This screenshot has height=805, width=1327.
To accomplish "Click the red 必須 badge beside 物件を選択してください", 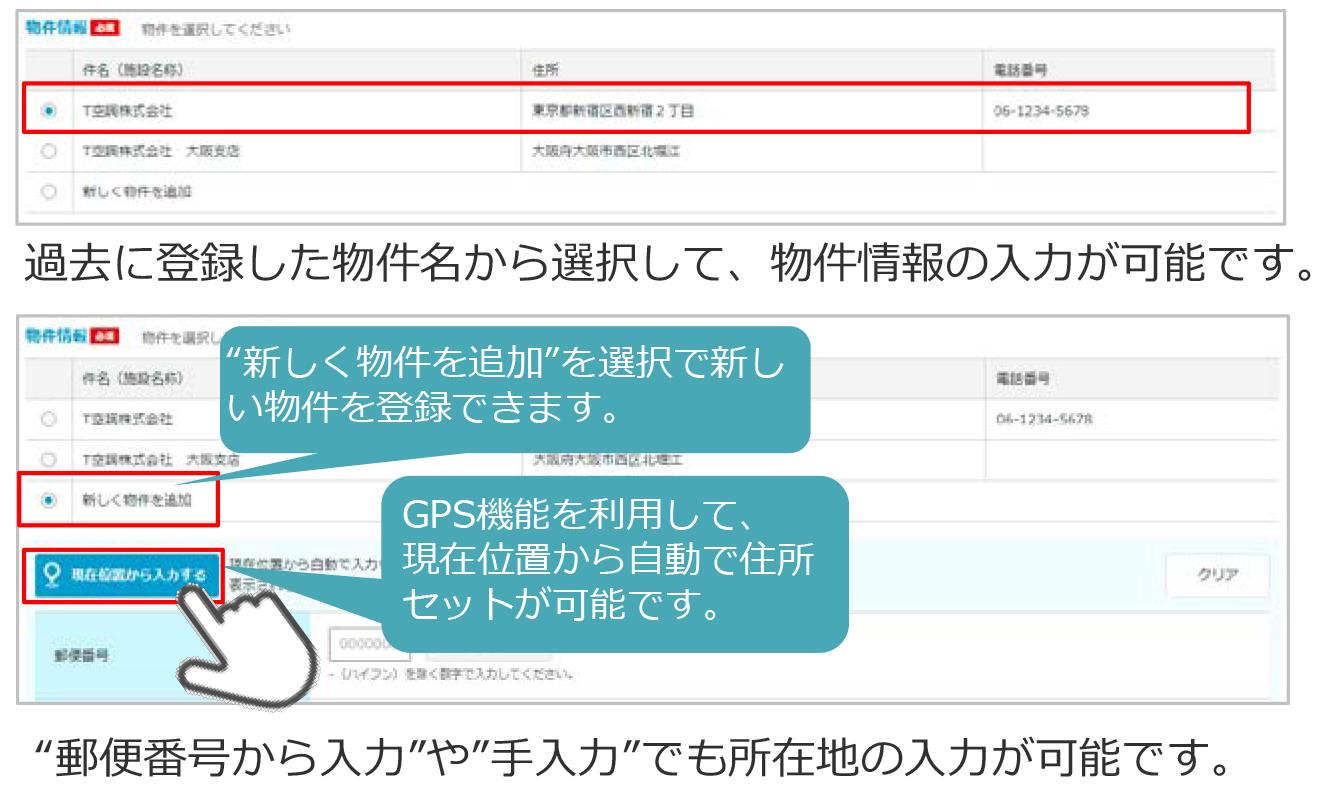I will click(104, 28).
